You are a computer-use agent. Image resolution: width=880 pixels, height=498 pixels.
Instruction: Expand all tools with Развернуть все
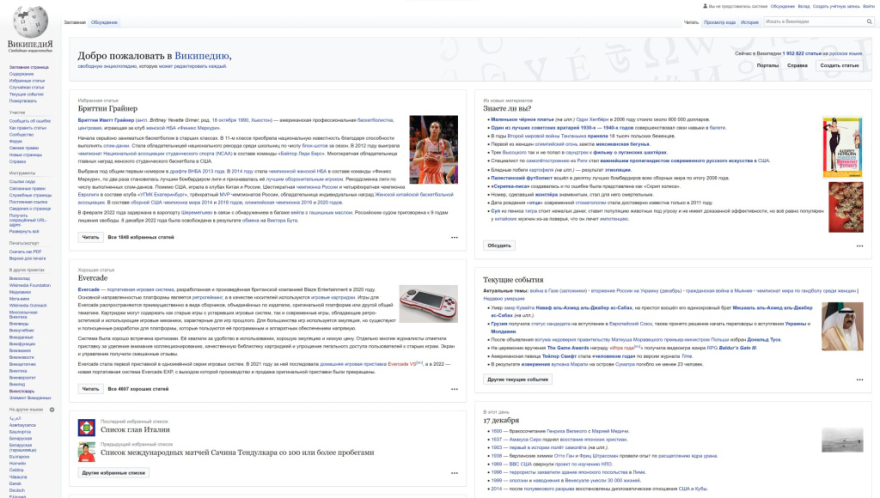(22, 229)
